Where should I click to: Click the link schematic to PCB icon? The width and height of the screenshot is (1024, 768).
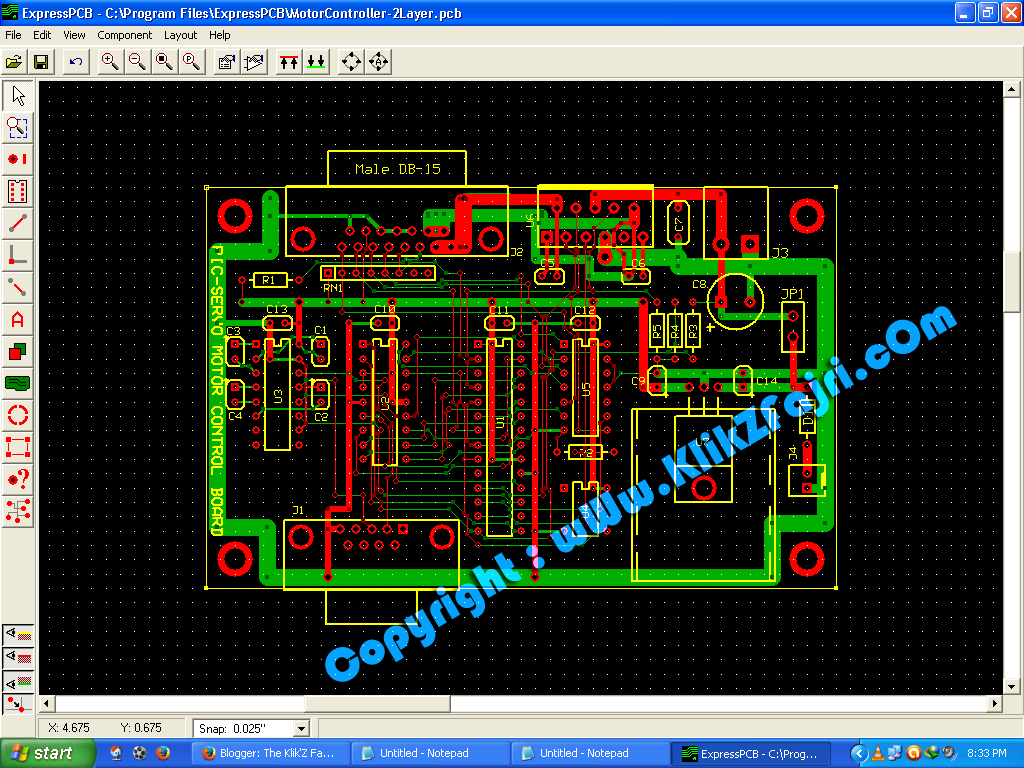(254, 62)
